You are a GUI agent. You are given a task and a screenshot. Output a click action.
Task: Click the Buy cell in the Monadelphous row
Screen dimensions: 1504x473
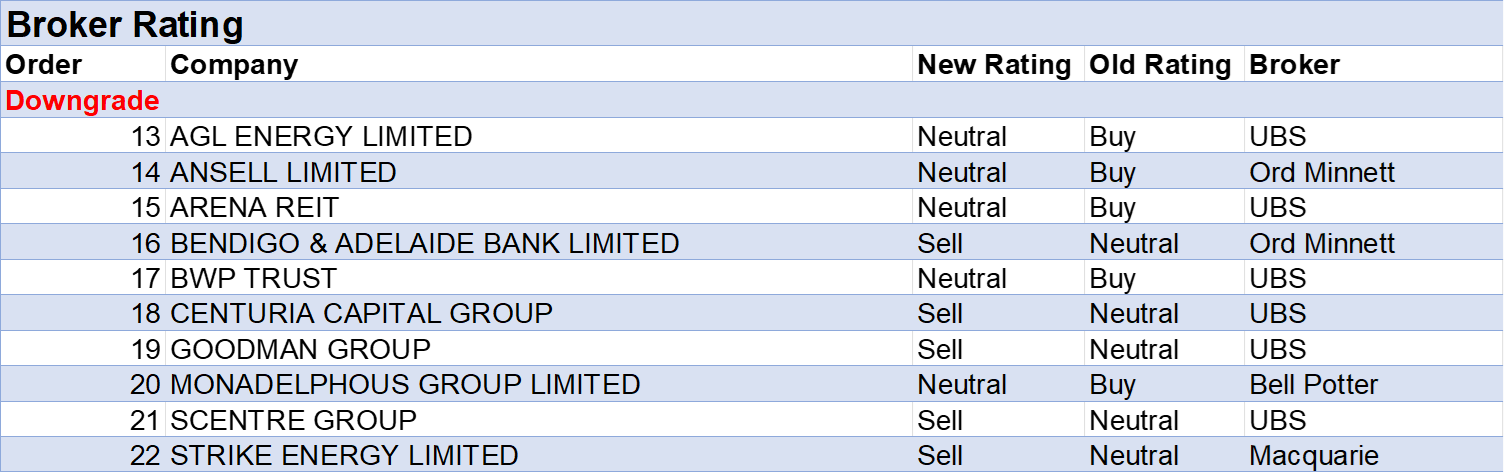click(x=1113, y=385)
